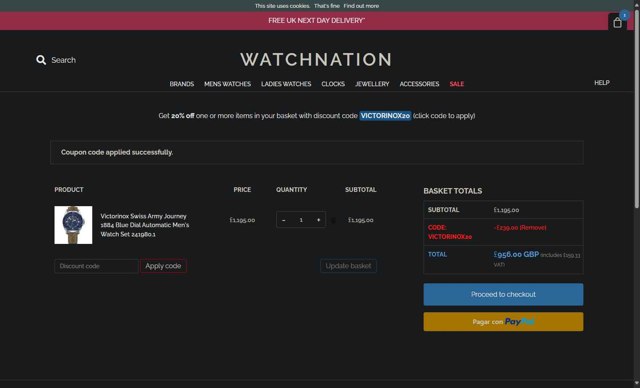Go to the Sale section
Screen dimensions: 640x388
tap(457, 84)
